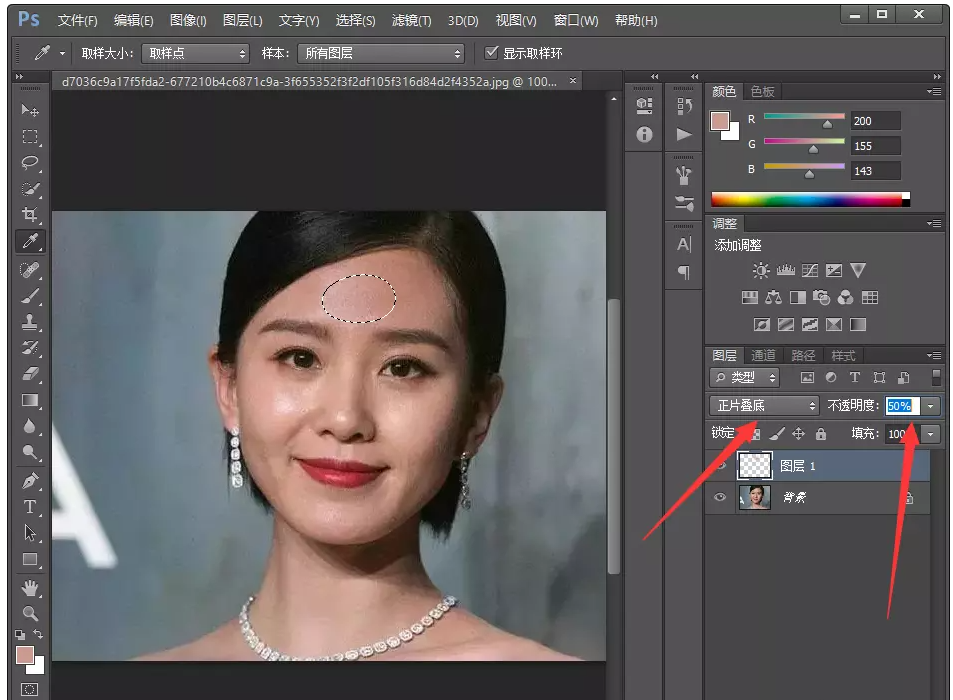
Task: Hide the 背景 layer visibility
Action: pos(719,497)
